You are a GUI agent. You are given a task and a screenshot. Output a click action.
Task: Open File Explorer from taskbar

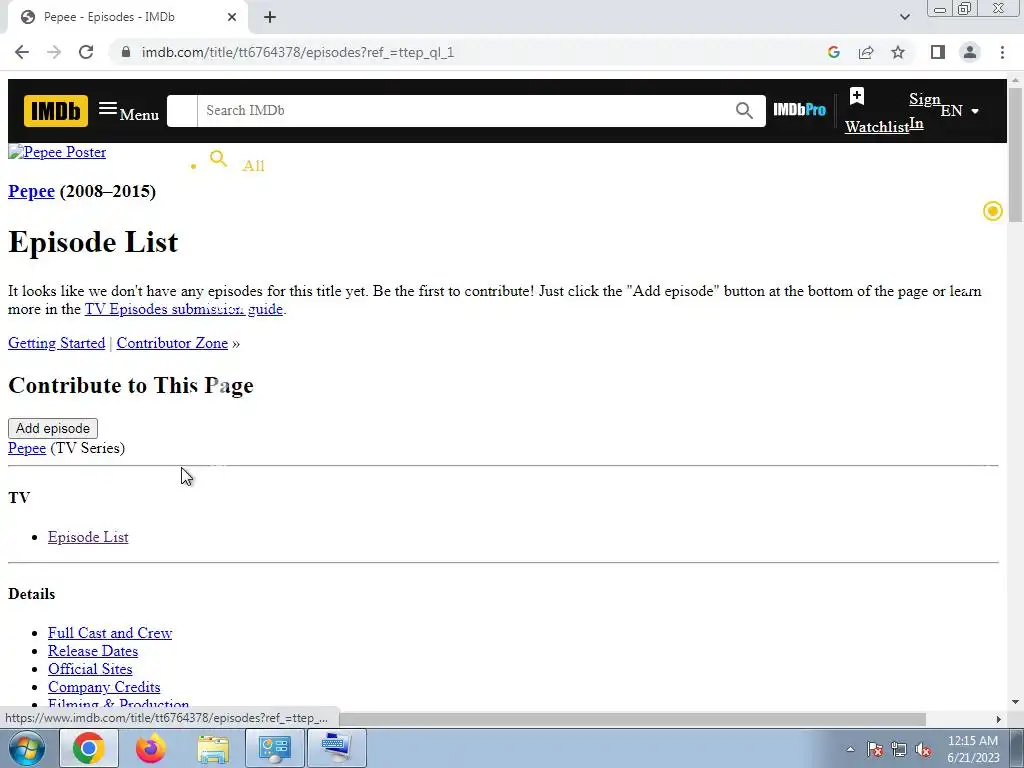point(213,748)
